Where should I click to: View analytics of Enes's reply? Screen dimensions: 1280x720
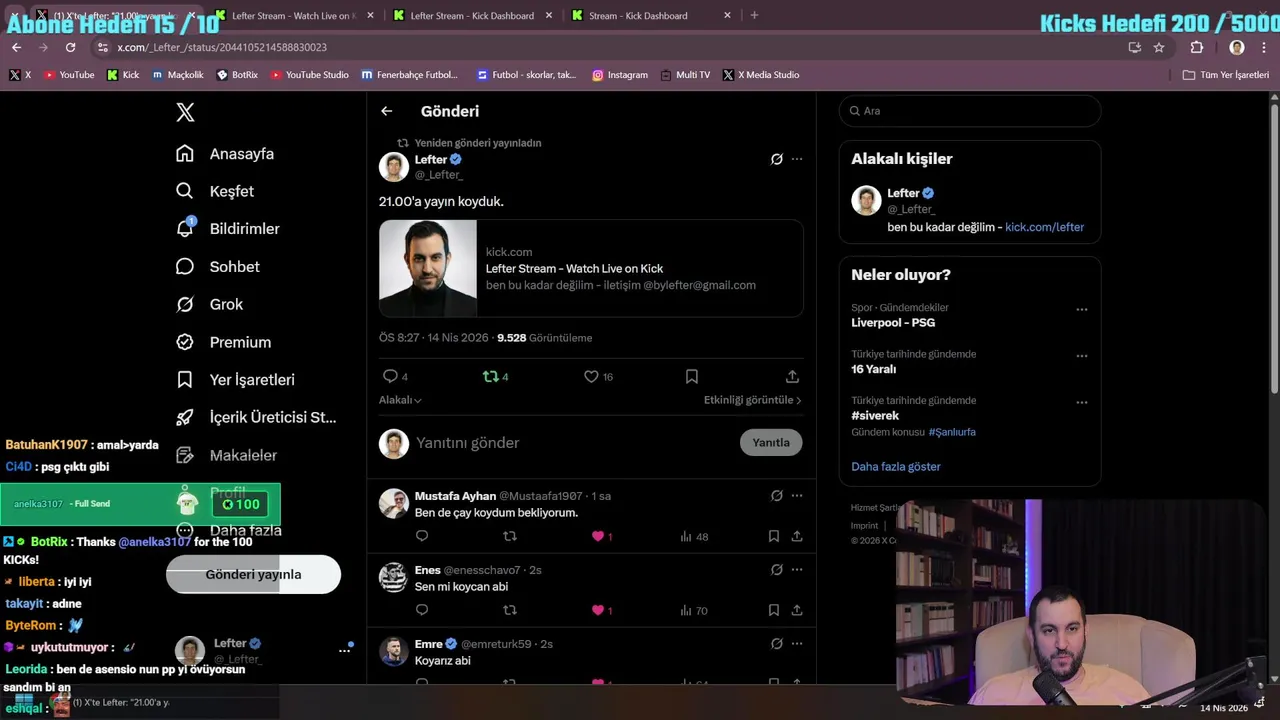[694, 611]
